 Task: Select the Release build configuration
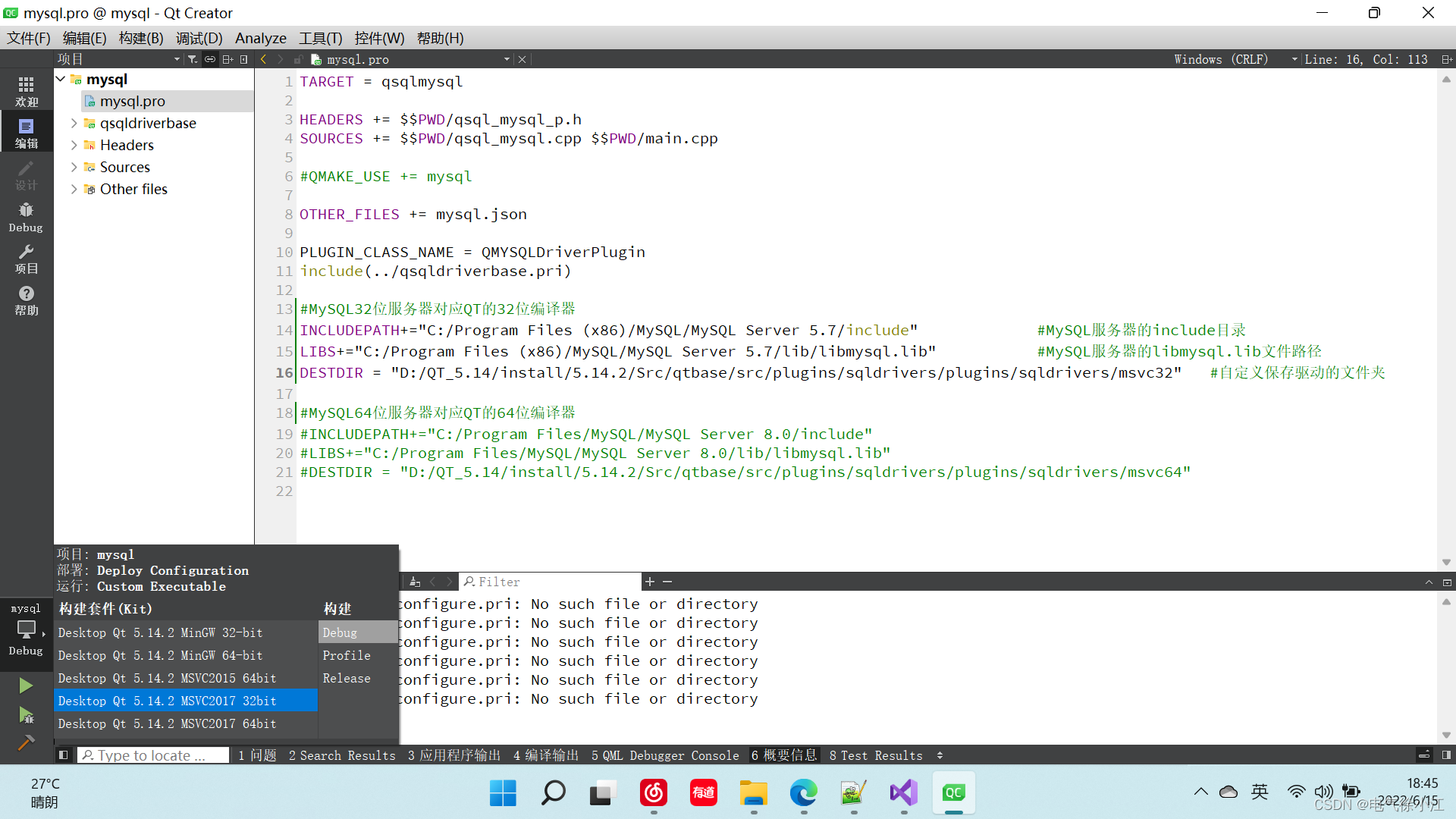[347, 678]
